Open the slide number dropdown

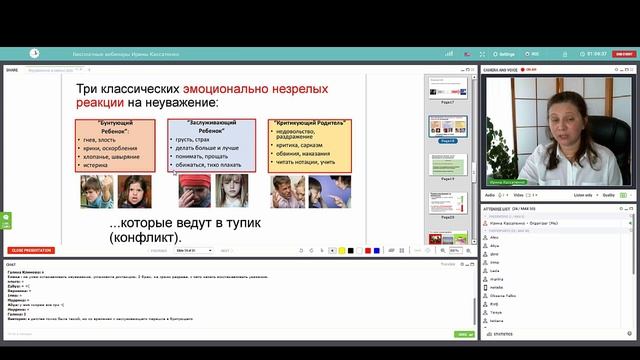[194, 251]
